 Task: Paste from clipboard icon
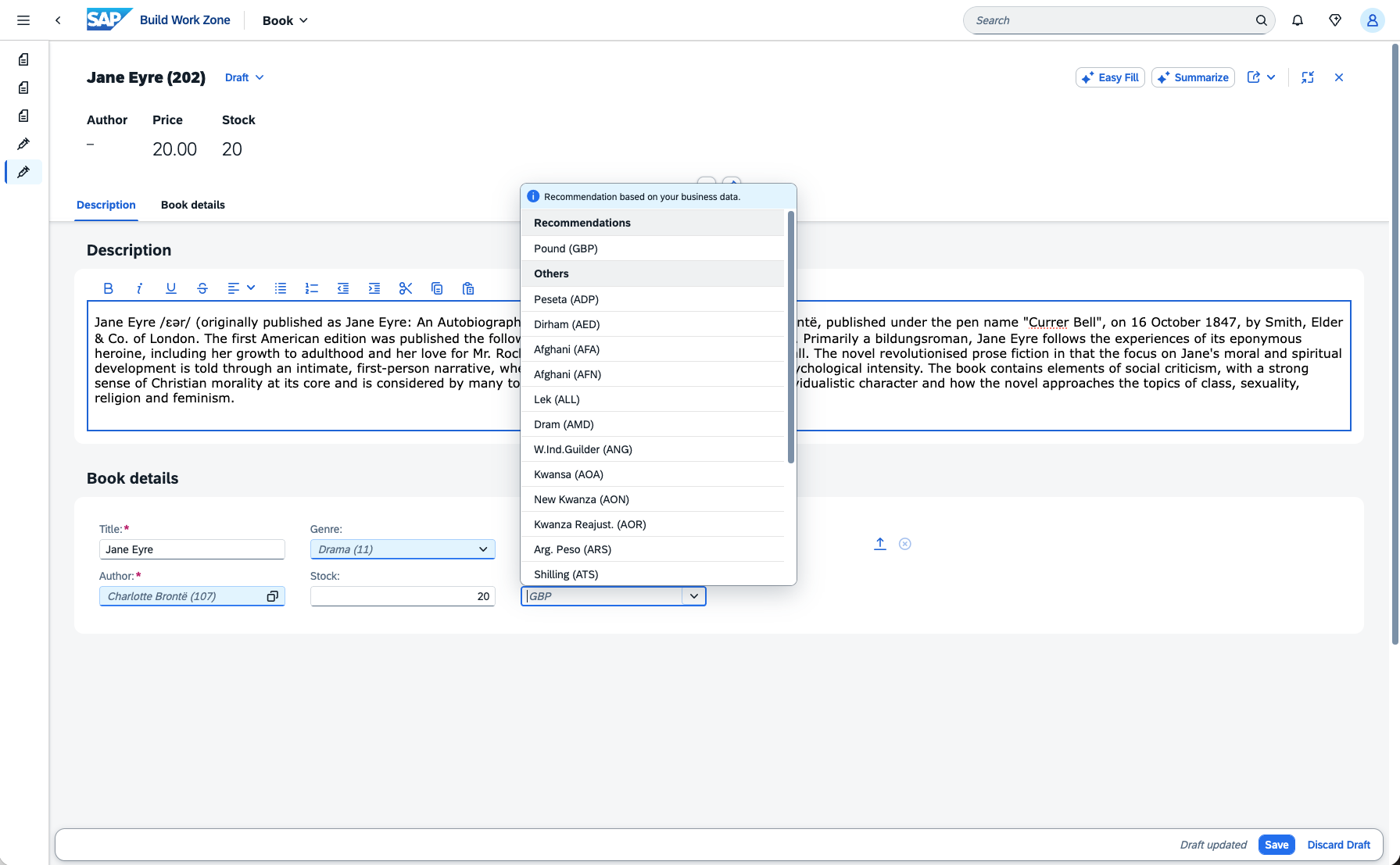468,288
